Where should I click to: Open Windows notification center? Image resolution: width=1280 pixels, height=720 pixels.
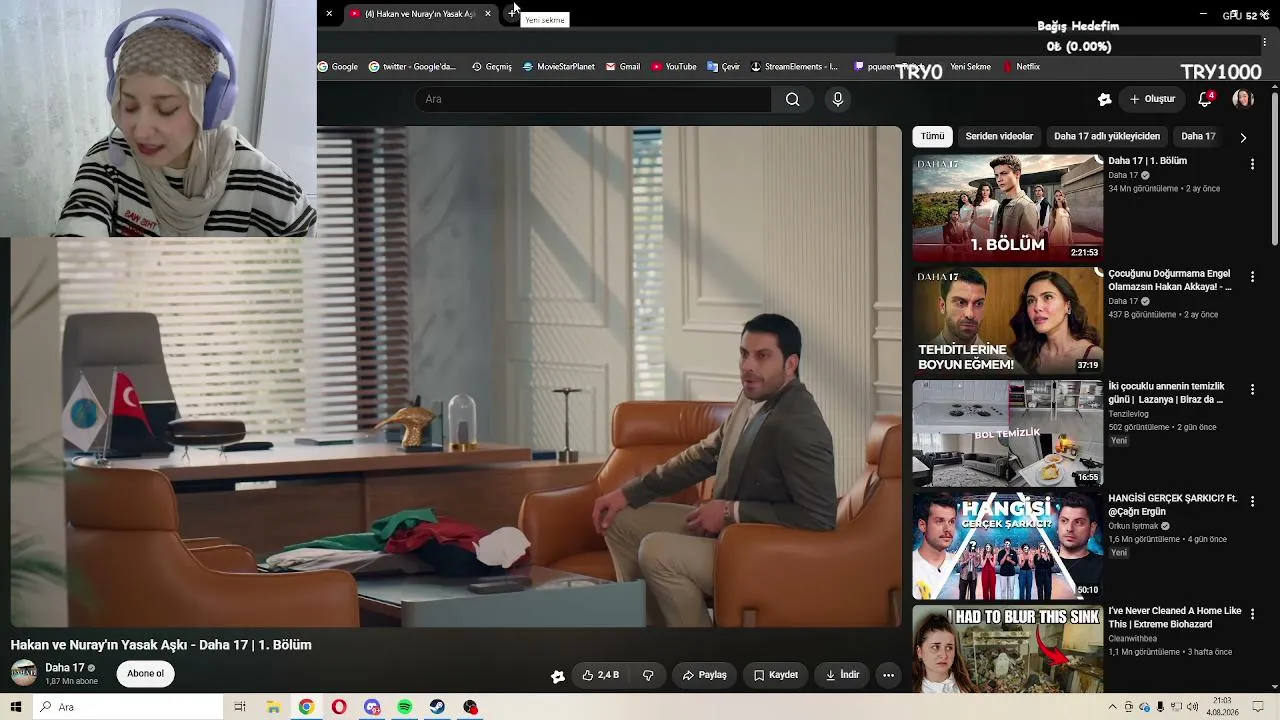point(1259,707)
